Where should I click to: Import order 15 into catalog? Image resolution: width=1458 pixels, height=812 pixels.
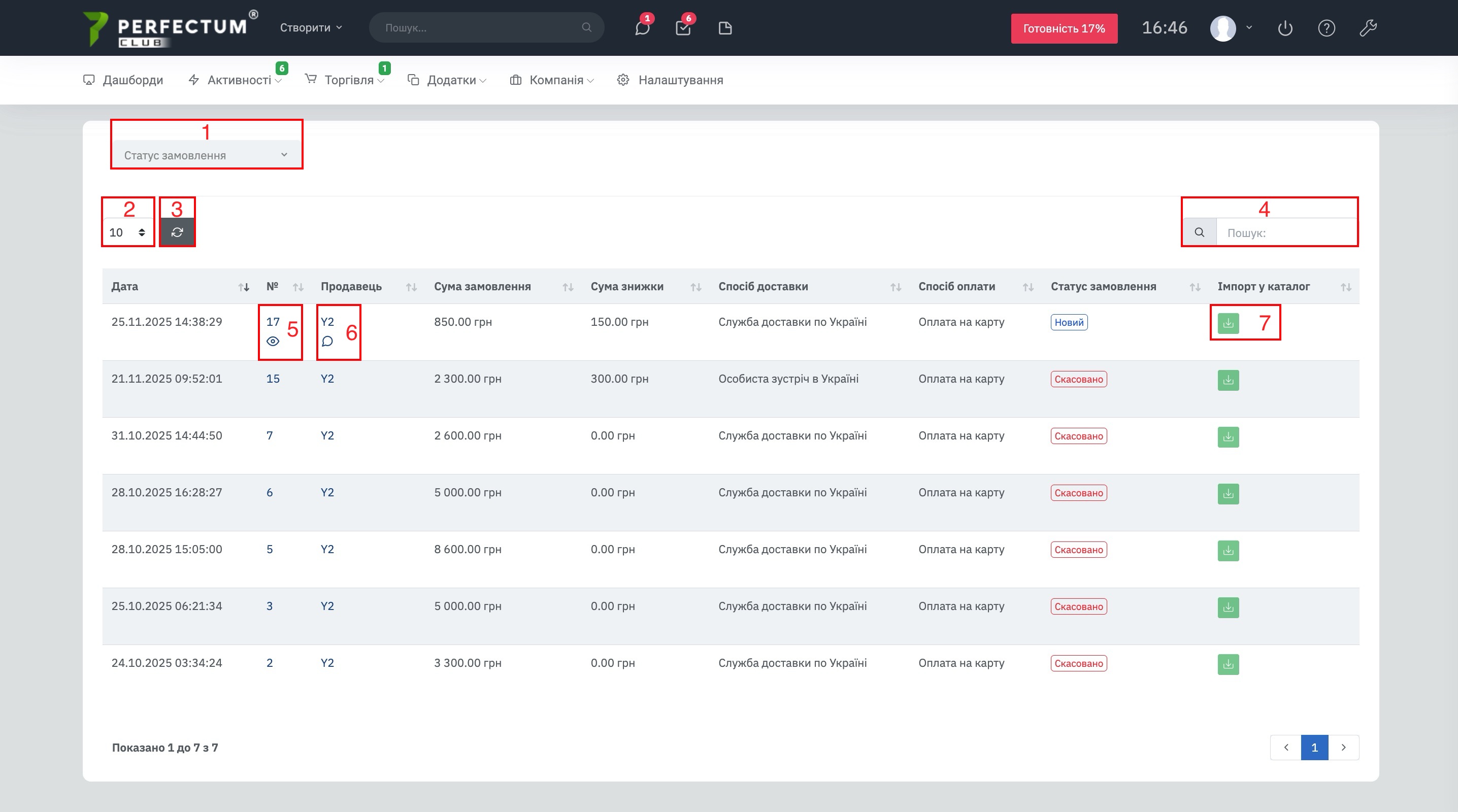point(1228,380)
